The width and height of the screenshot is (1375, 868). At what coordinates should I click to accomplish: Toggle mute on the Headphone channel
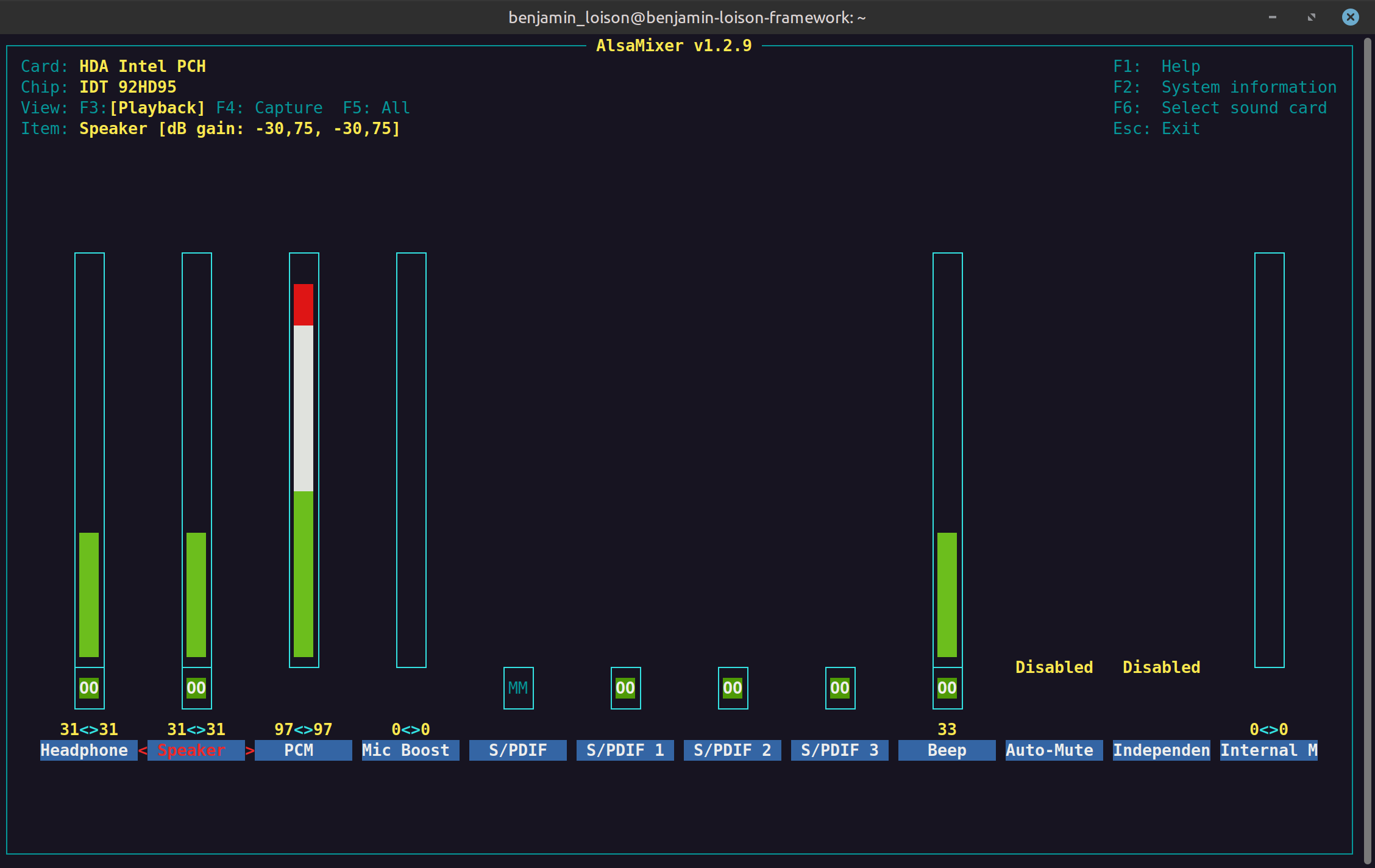click(89, 688)
